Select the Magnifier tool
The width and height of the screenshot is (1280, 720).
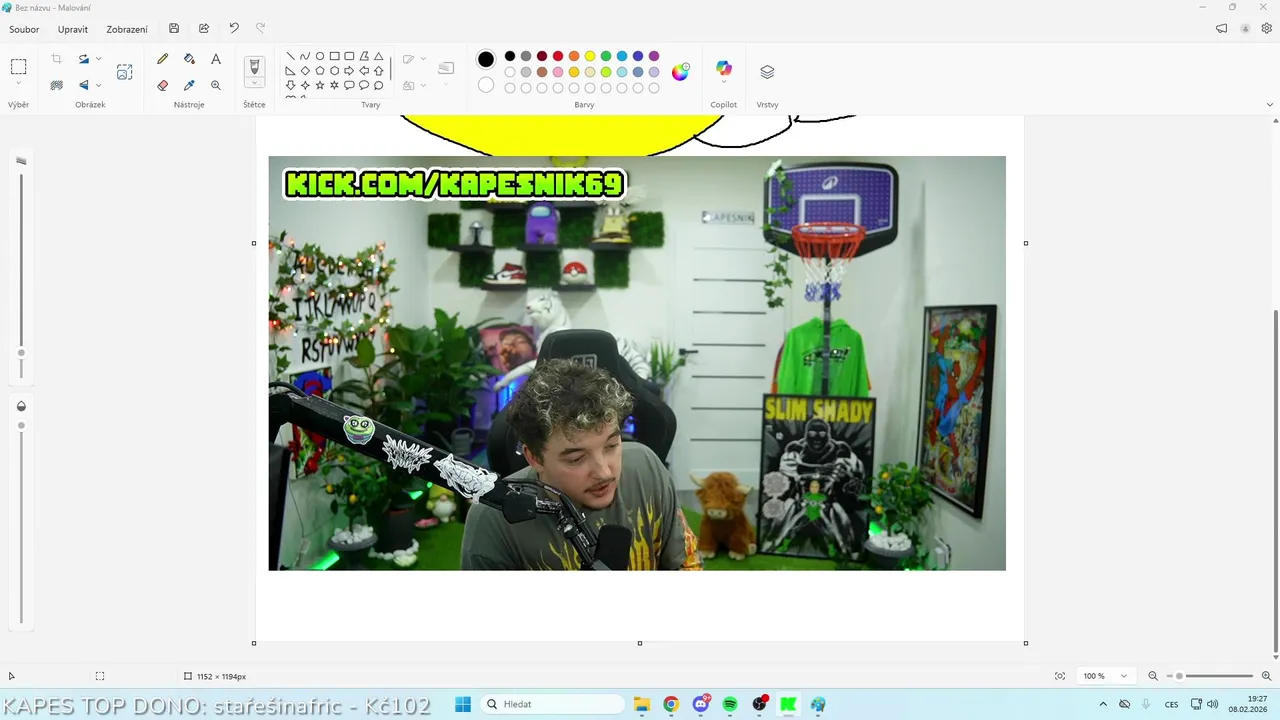(215, 85)
